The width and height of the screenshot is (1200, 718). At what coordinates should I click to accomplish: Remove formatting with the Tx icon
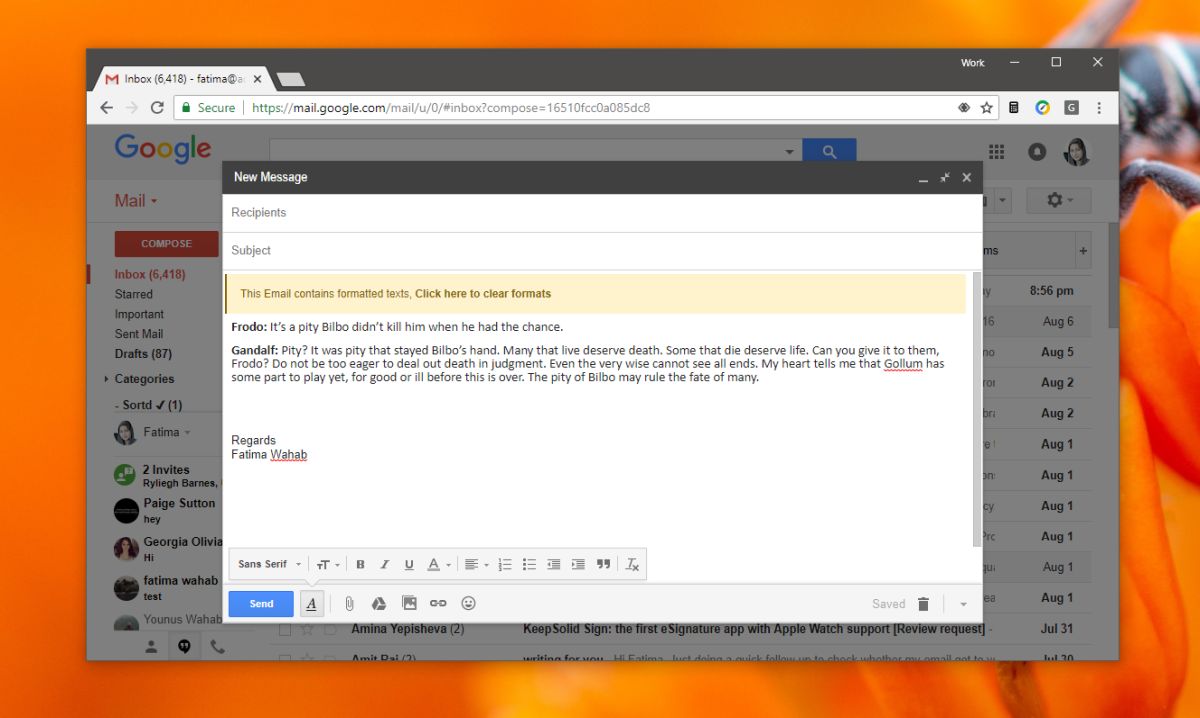pos(632,565)
